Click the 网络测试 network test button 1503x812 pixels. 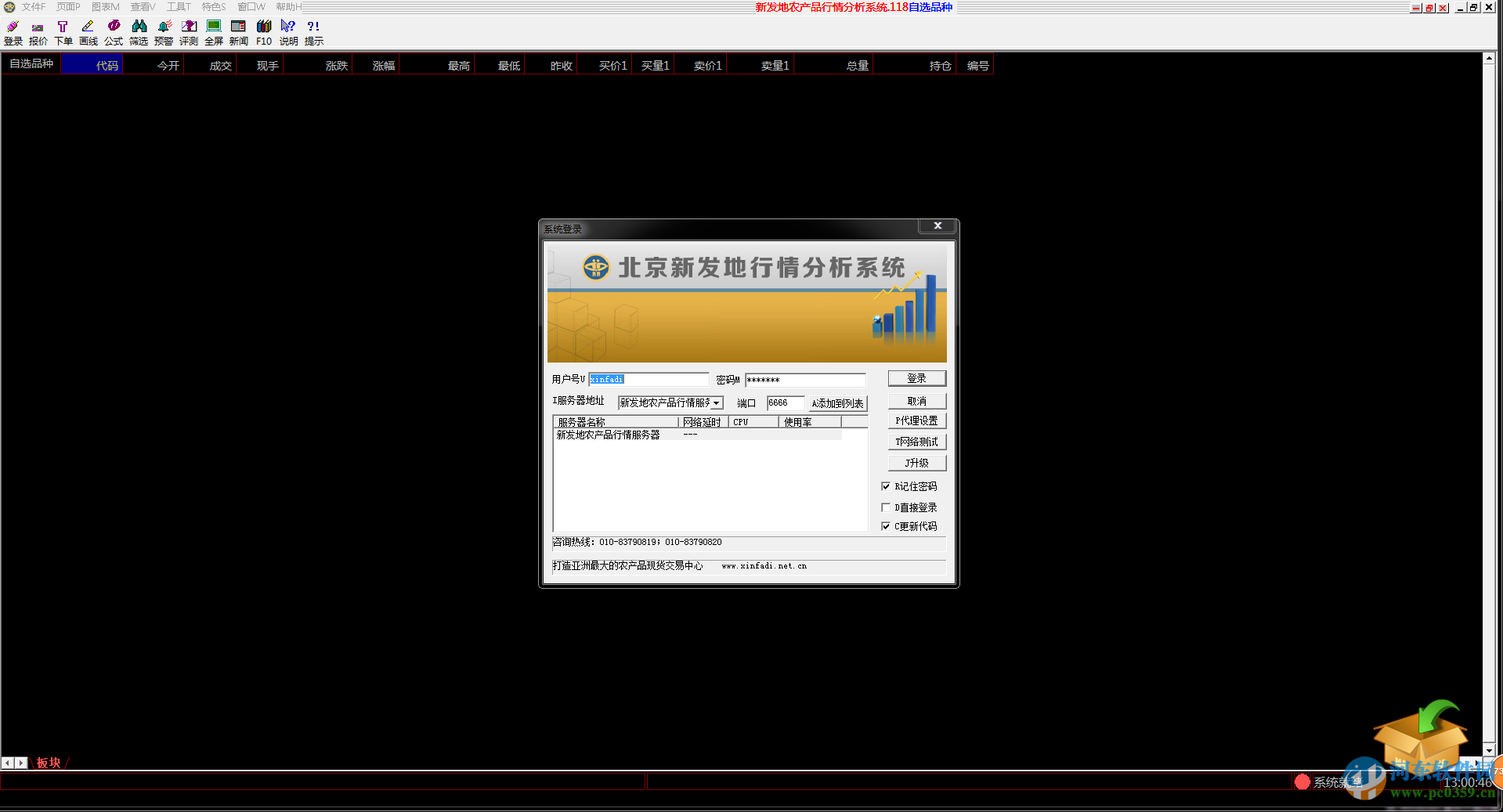(916, 442)
